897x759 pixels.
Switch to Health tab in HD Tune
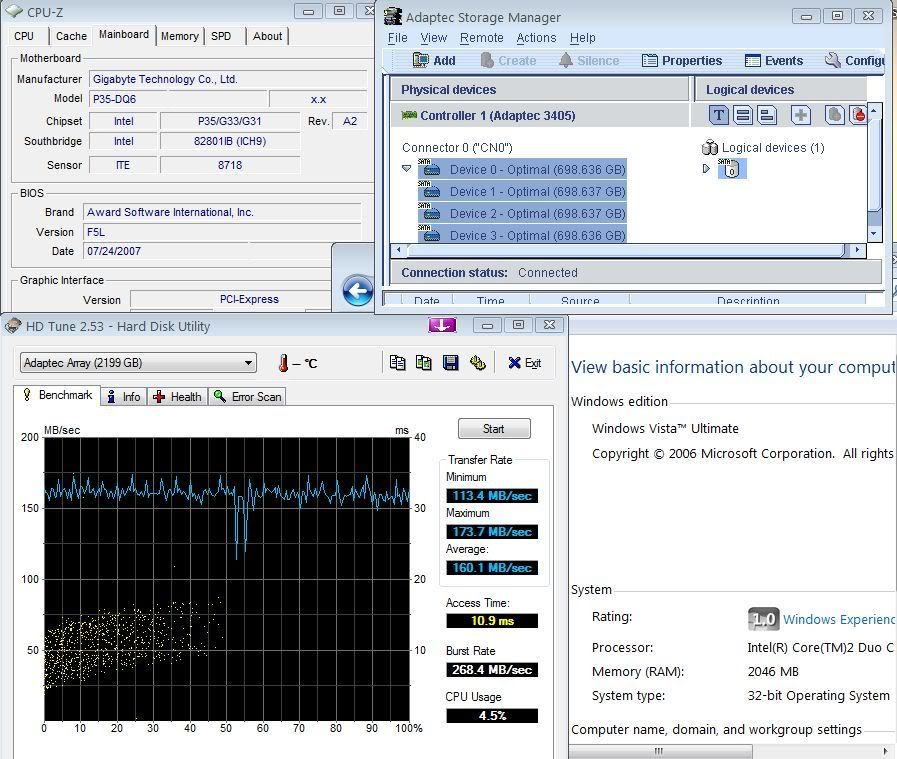click(x=178, y=396)
